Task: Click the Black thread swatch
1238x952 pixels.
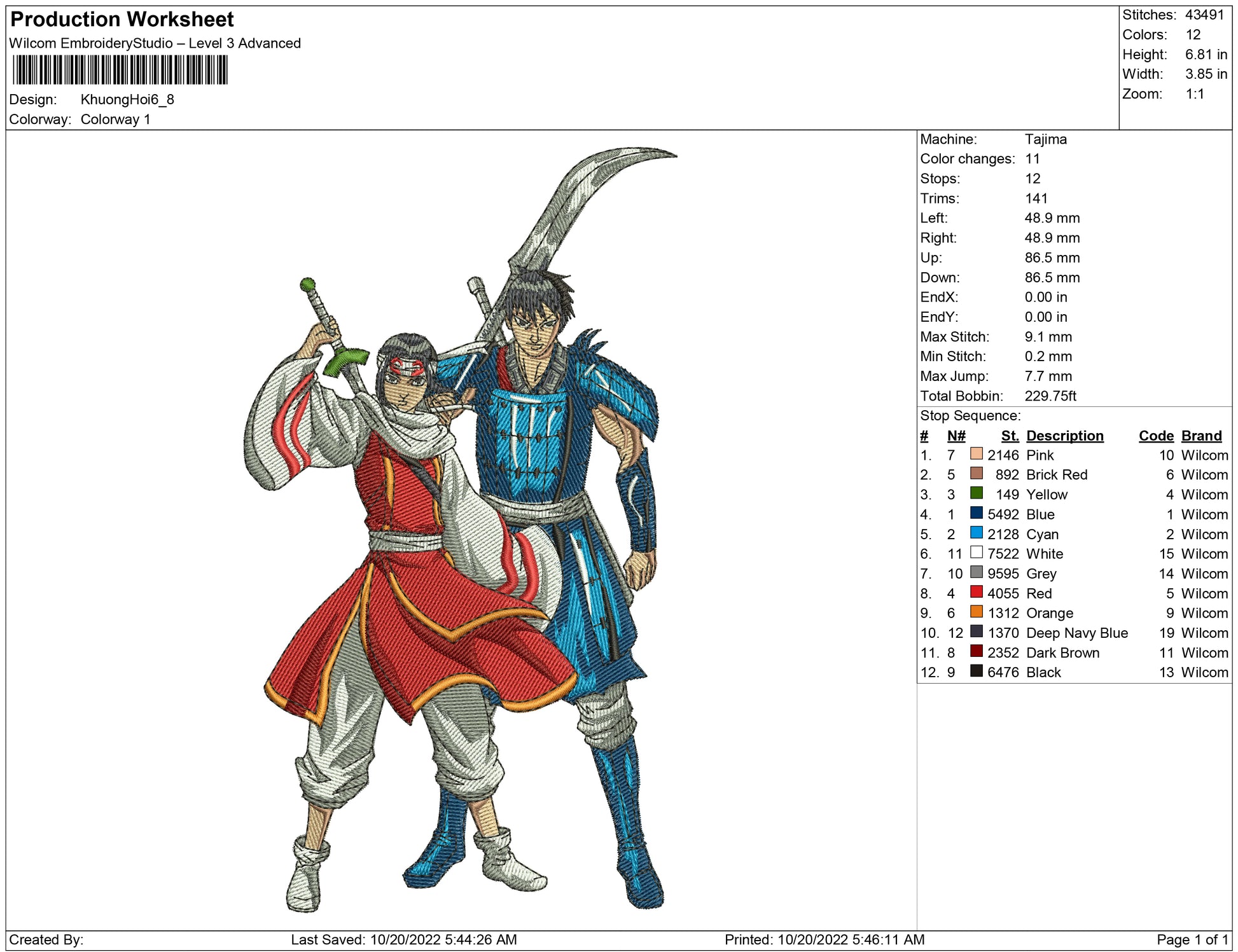Action: coord(976,671)
